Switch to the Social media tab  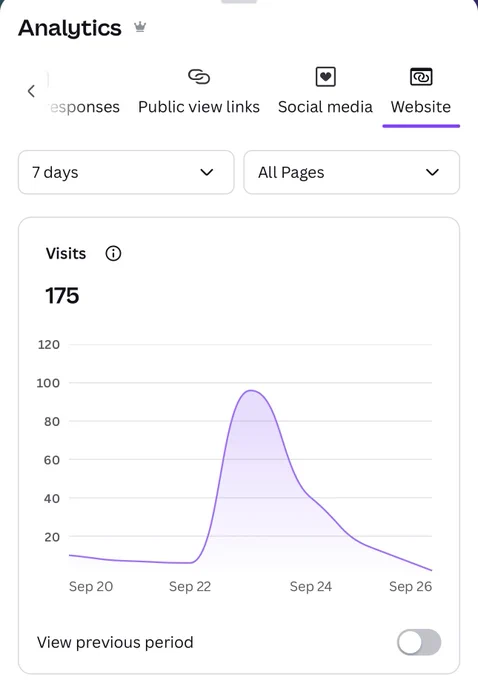tap(325, 107)
